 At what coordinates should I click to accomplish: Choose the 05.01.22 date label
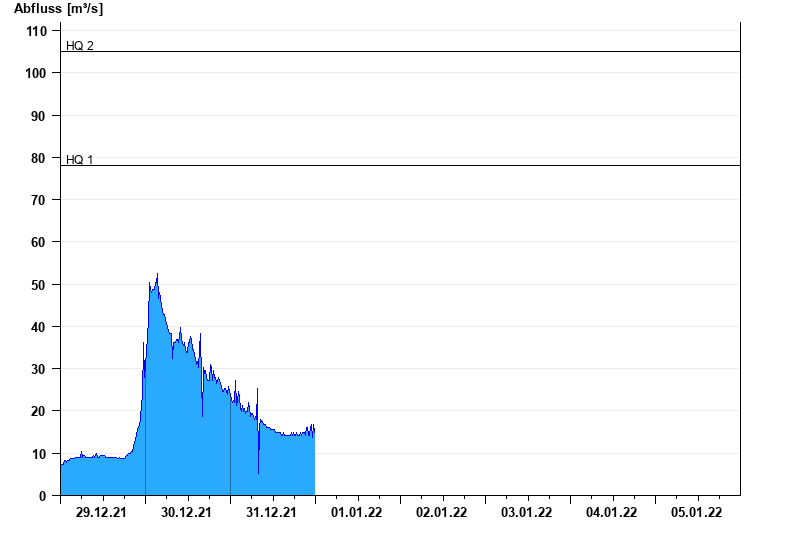pos(697,512)
